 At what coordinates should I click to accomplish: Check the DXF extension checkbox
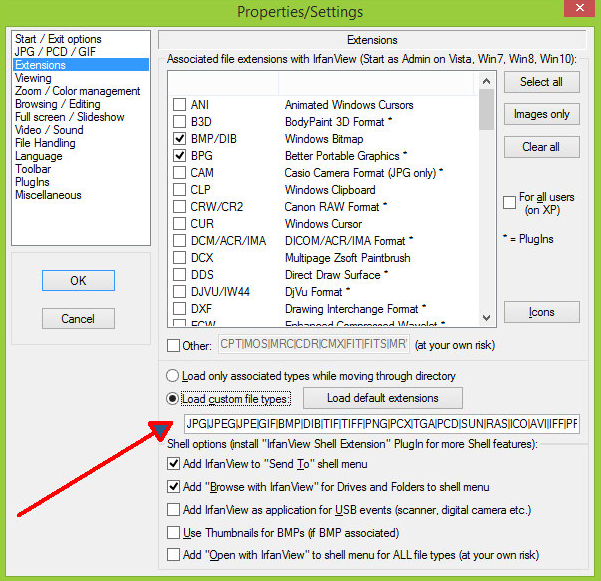point(179,309)
